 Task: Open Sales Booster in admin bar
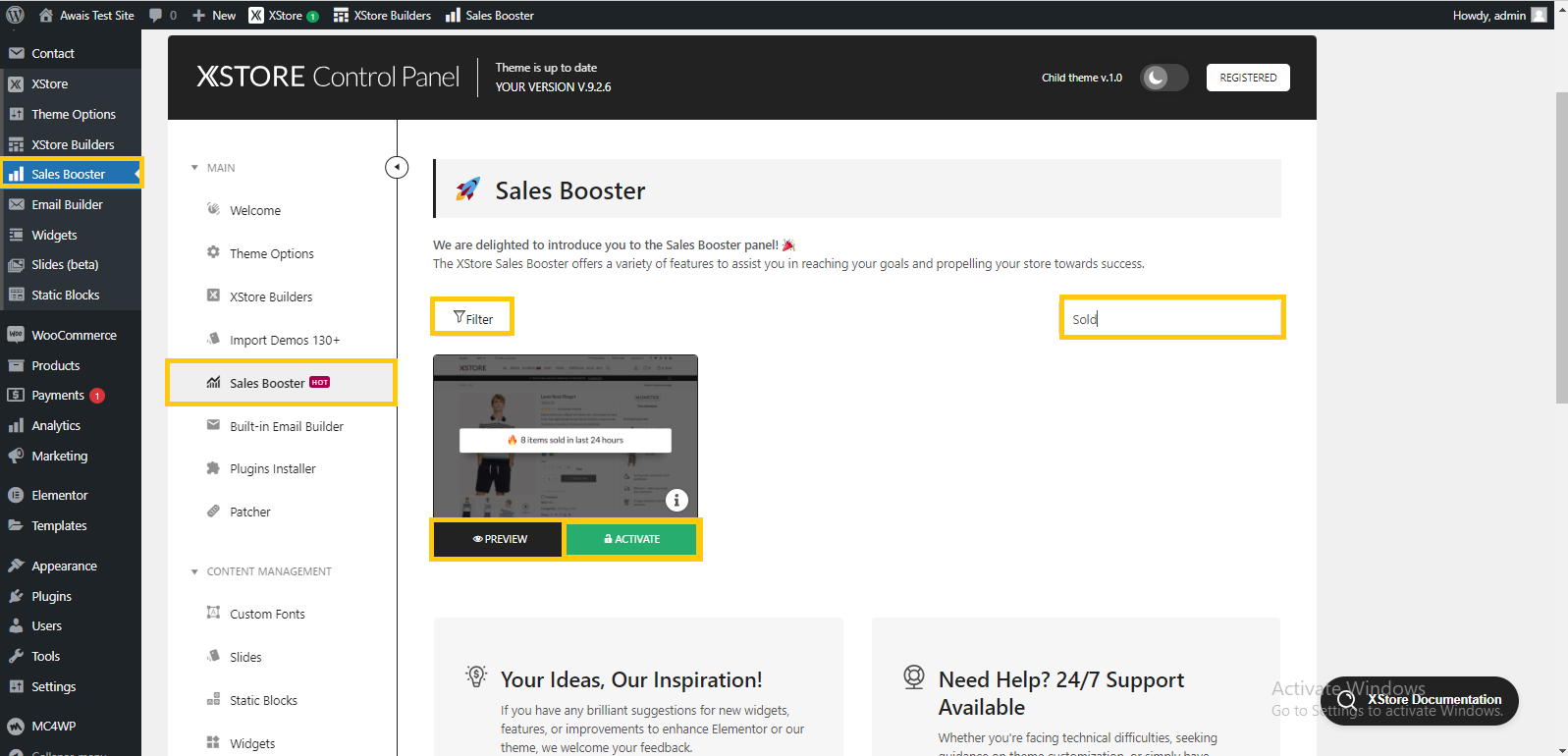click(490, 15)
